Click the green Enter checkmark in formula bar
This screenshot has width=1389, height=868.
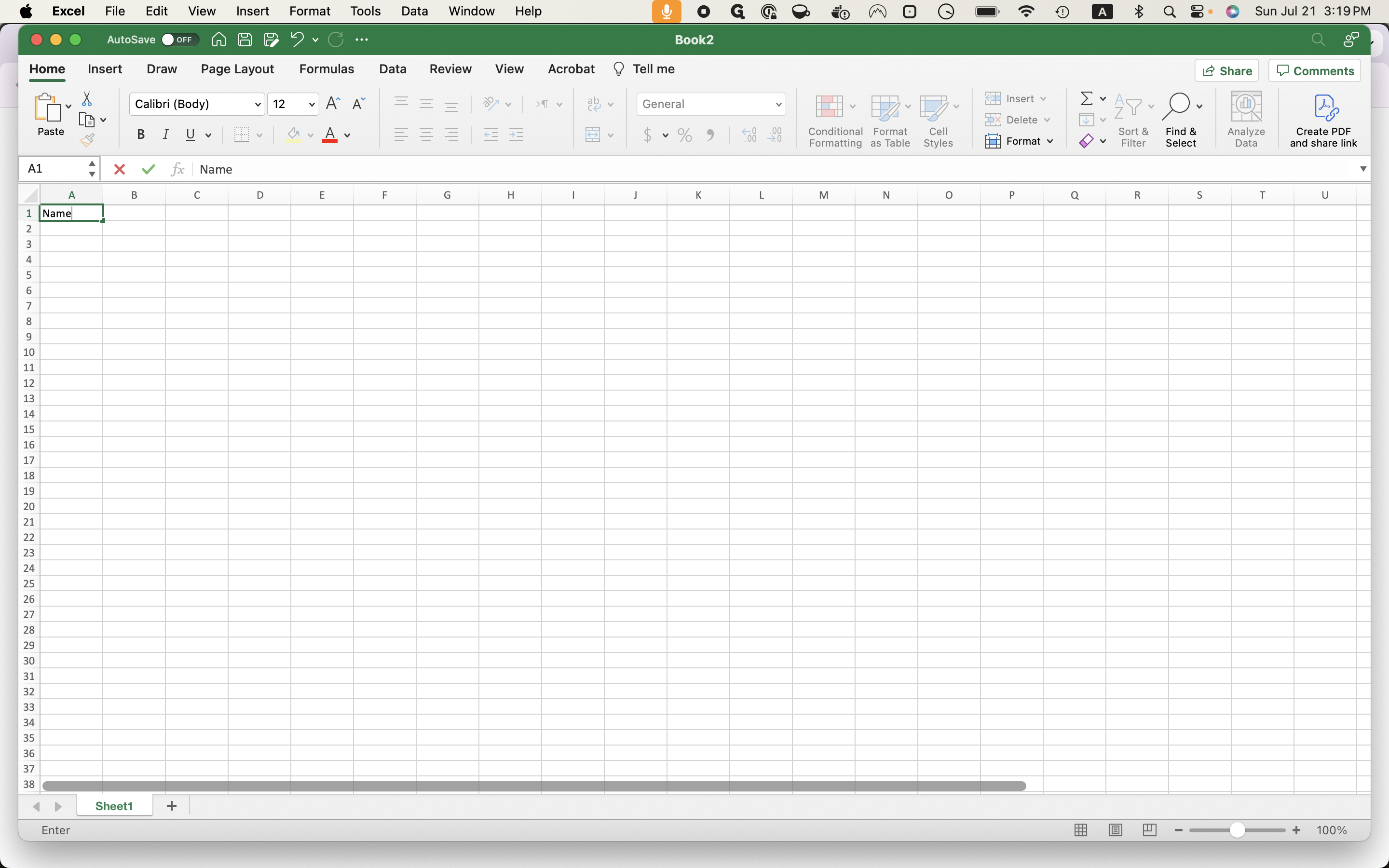(149, 169)
